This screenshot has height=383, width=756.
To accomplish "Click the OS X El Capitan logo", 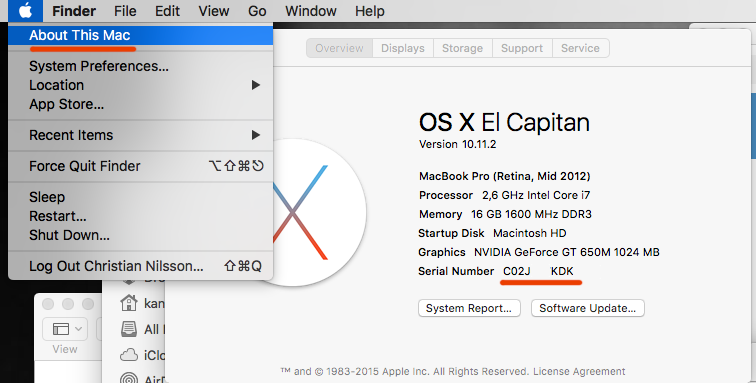I will [x=319, y=212].
